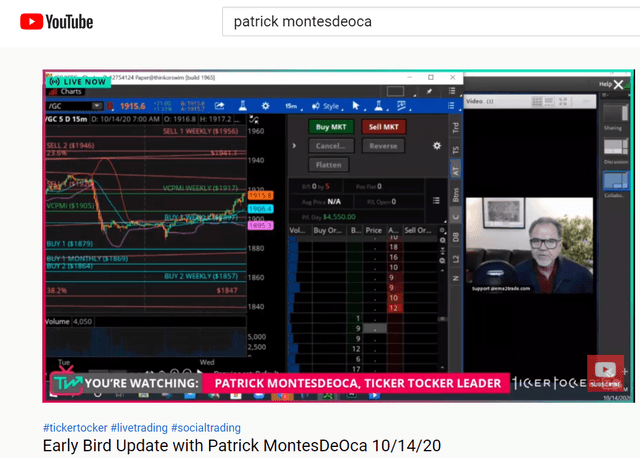Image resolution: width=640 pixels, height=458 pixels.
Task: Select the Collaboration layout thumbnail
Action: (x=616, y=180)
